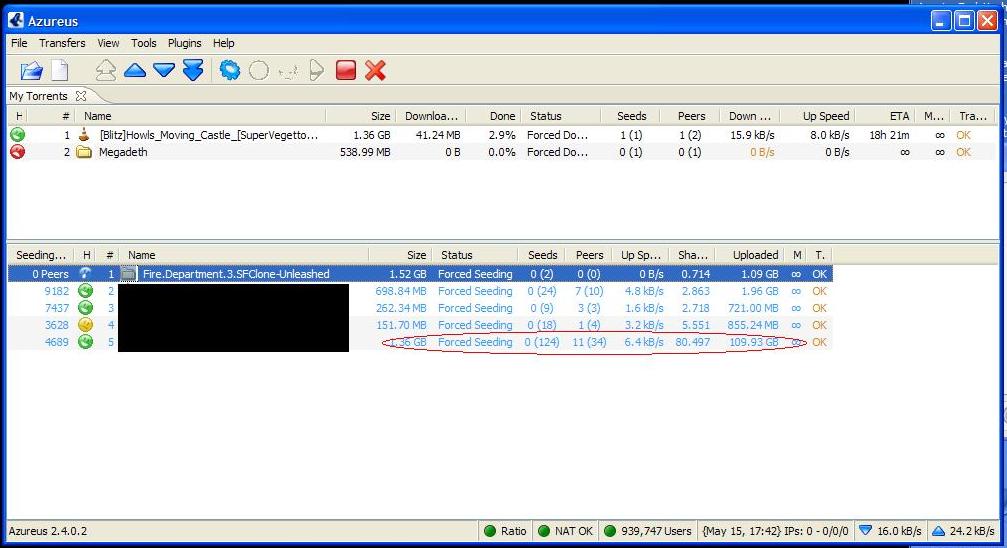The width and height of the screenshot is (1007, 548).
Task: Select the My Torrents tab
Action: [x=39, y=96]
